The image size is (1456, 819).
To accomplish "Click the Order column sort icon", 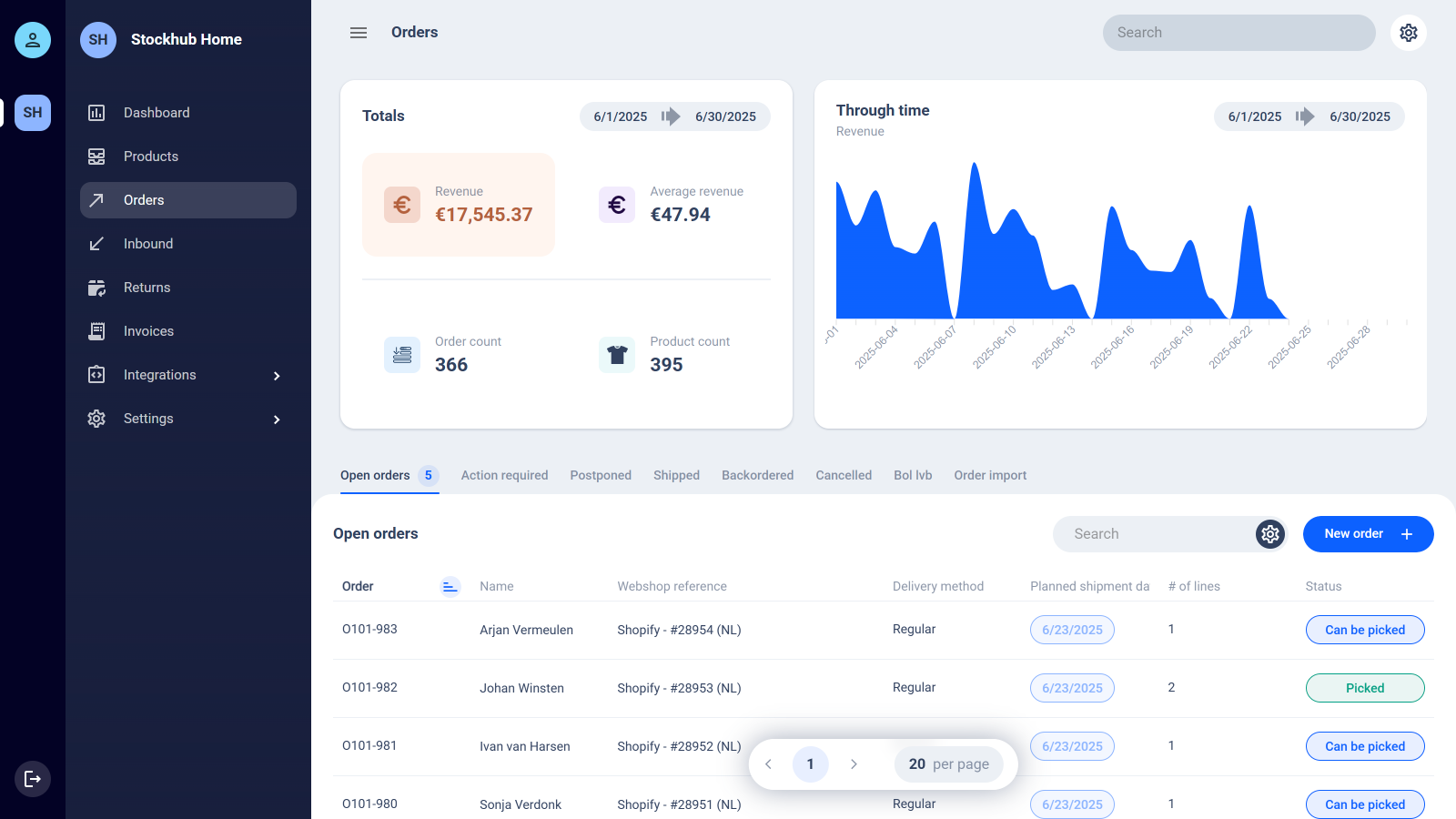I will pyautogui.click(x=450, y=587).
